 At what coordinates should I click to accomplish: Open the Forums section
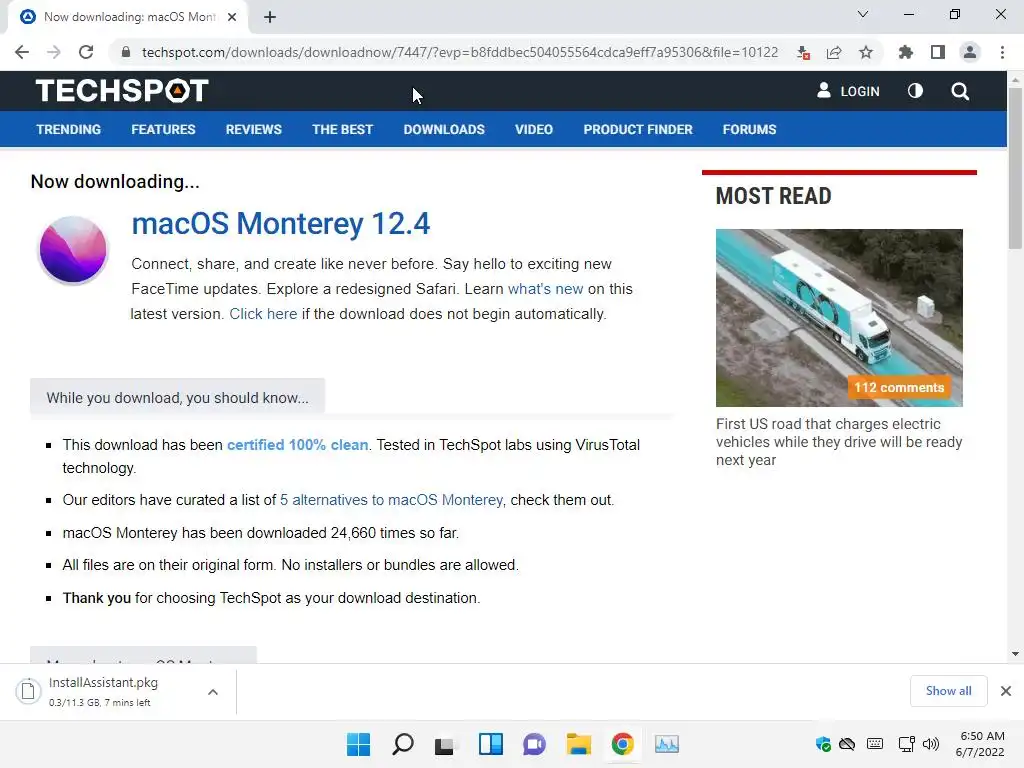coord(749,129)
